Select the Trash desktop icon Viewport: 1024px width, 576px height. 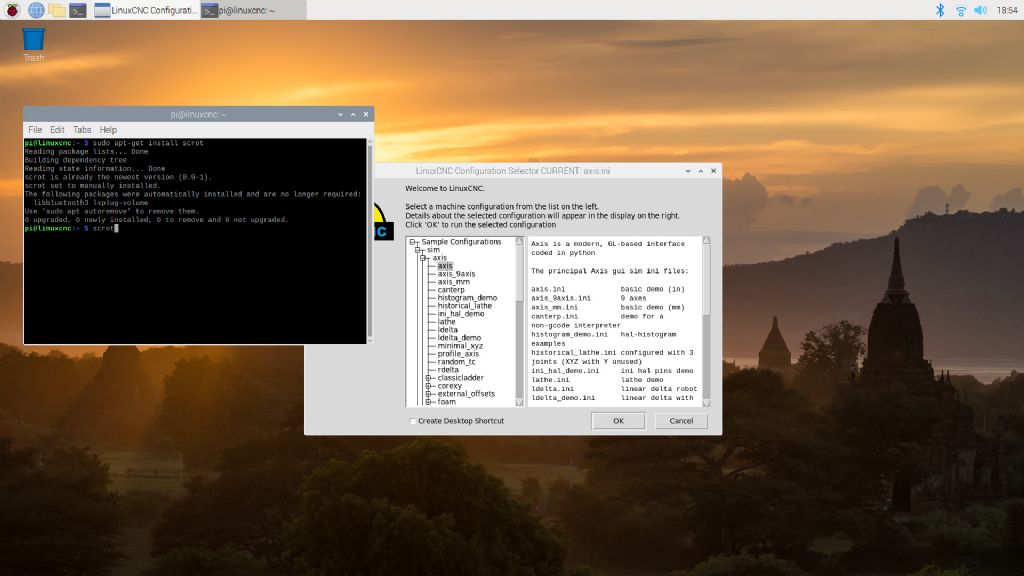pyautogui.click(x=34, y=44)
